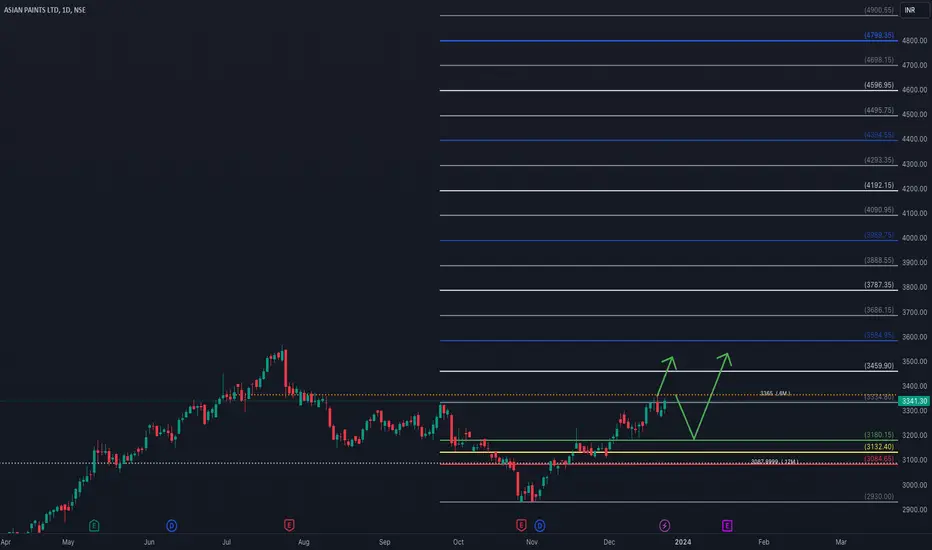932x550 pixels.
Task: Click the 3200.00 price axis value
Action: 914,435
